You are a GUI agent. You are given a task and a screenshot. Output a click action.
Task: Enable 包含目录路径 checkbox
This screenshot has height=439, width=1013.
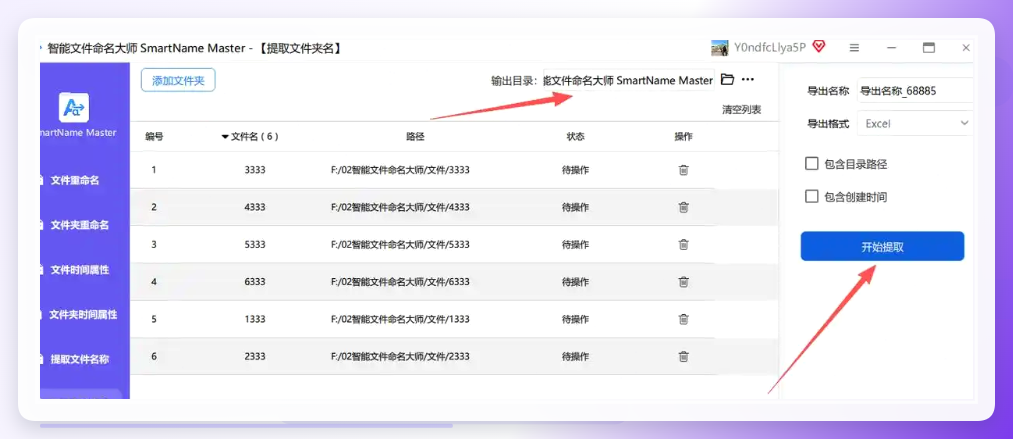[x=811, y=164]
